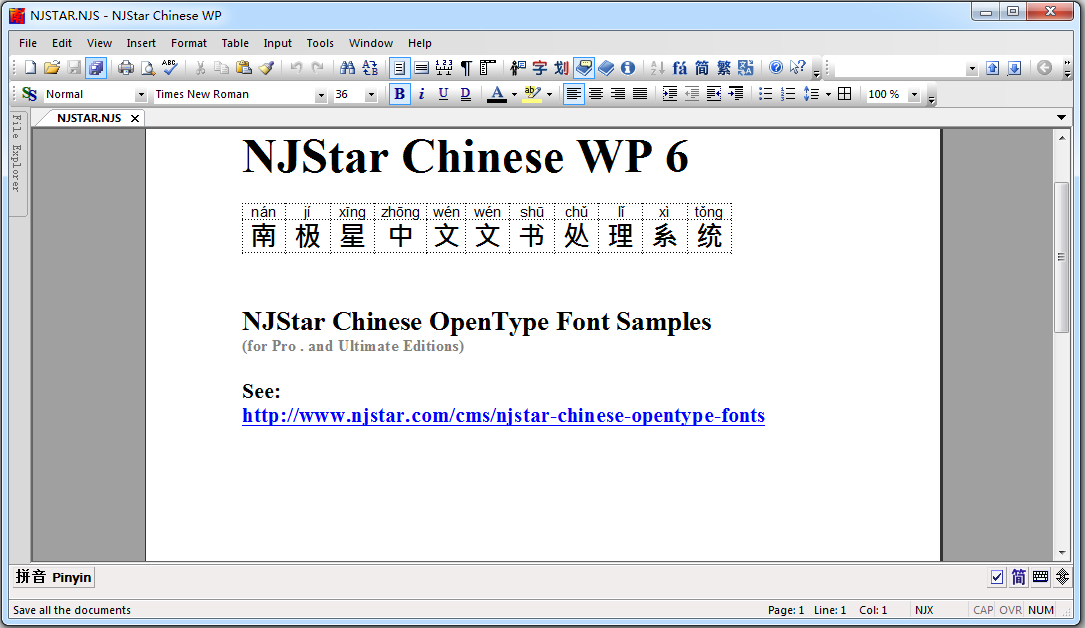Open the Replace A-to-B icon
1085x628 pixels.
click(370, 68)
